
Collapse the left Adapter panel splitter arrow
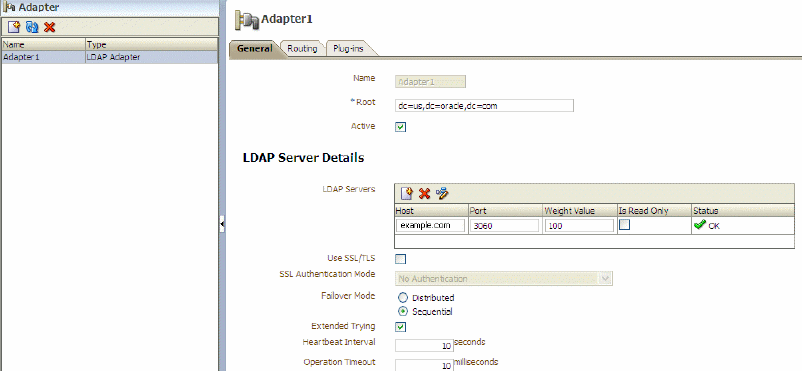coord(222,224)
